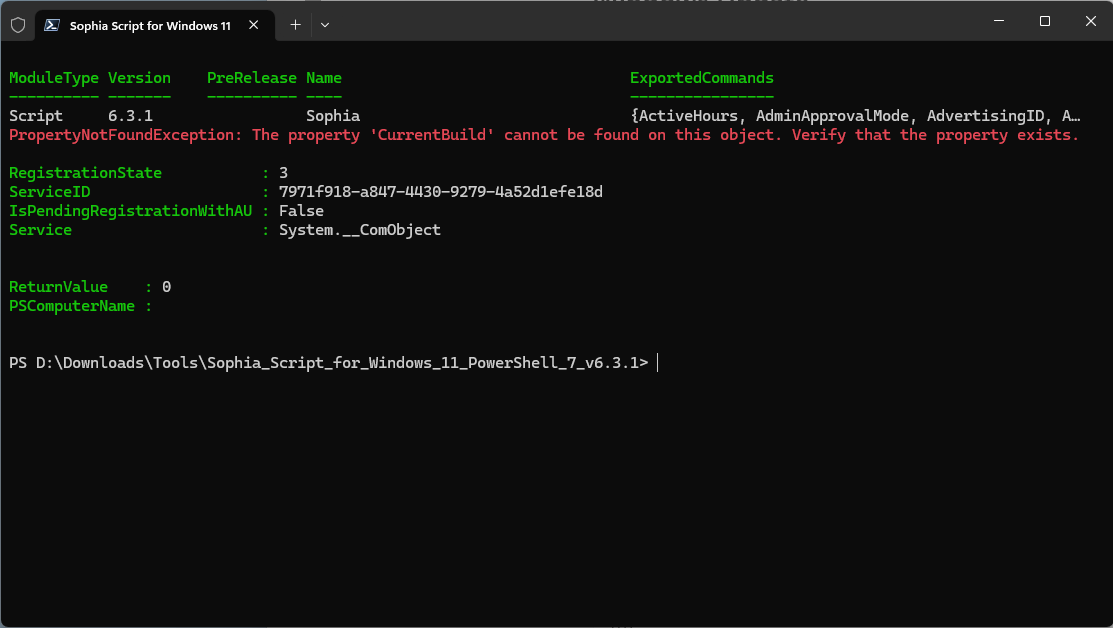Click the blinking cursor at the prompt
The image size is (1113, 628).
click(x=658, y=362)
